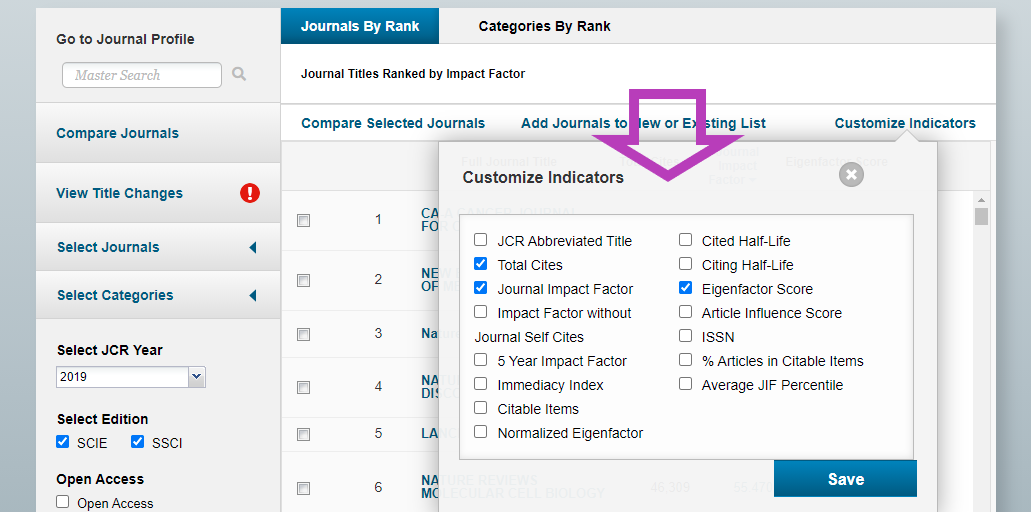The height and width of the screenshot is (512, 1031).
Task: Expand Select Categories arrow
Action: 252,296
